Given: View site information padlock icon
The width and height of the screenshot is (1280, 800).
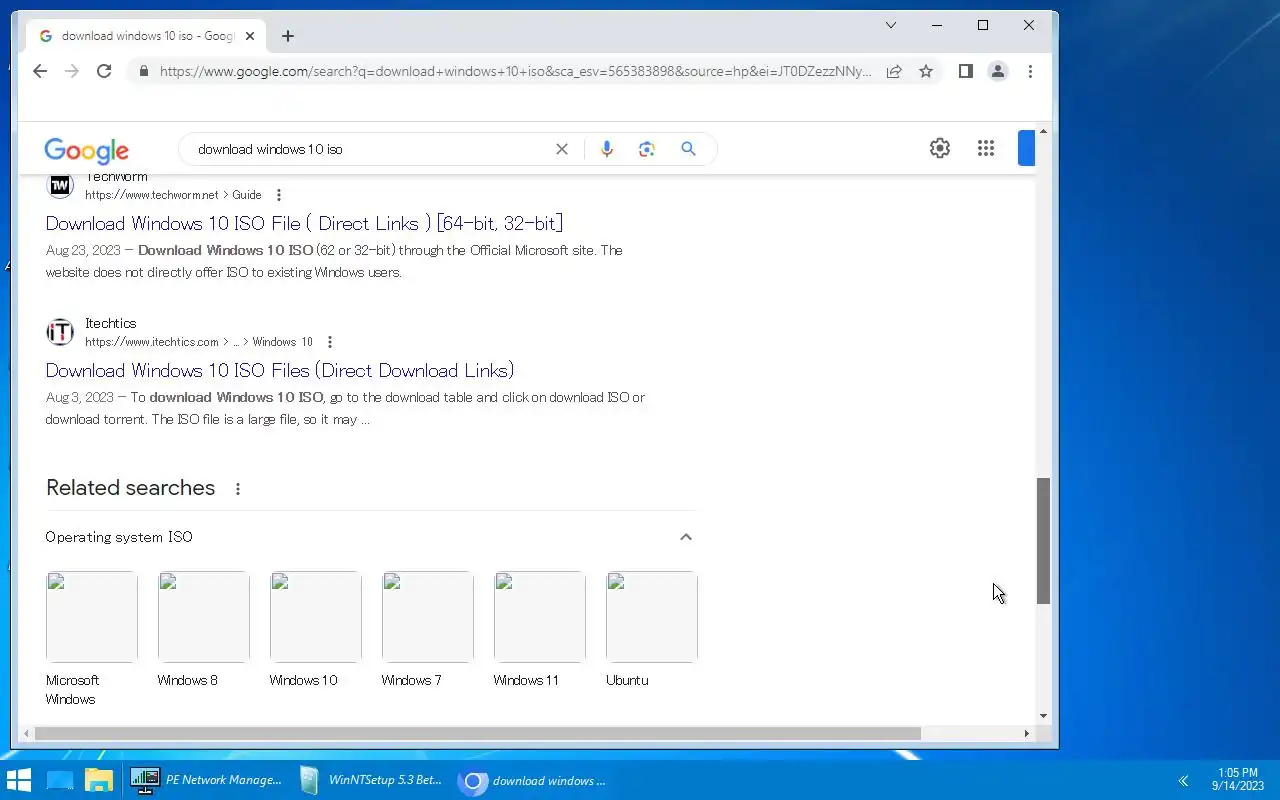Looking at the screenshot, I should click(144, 71).
